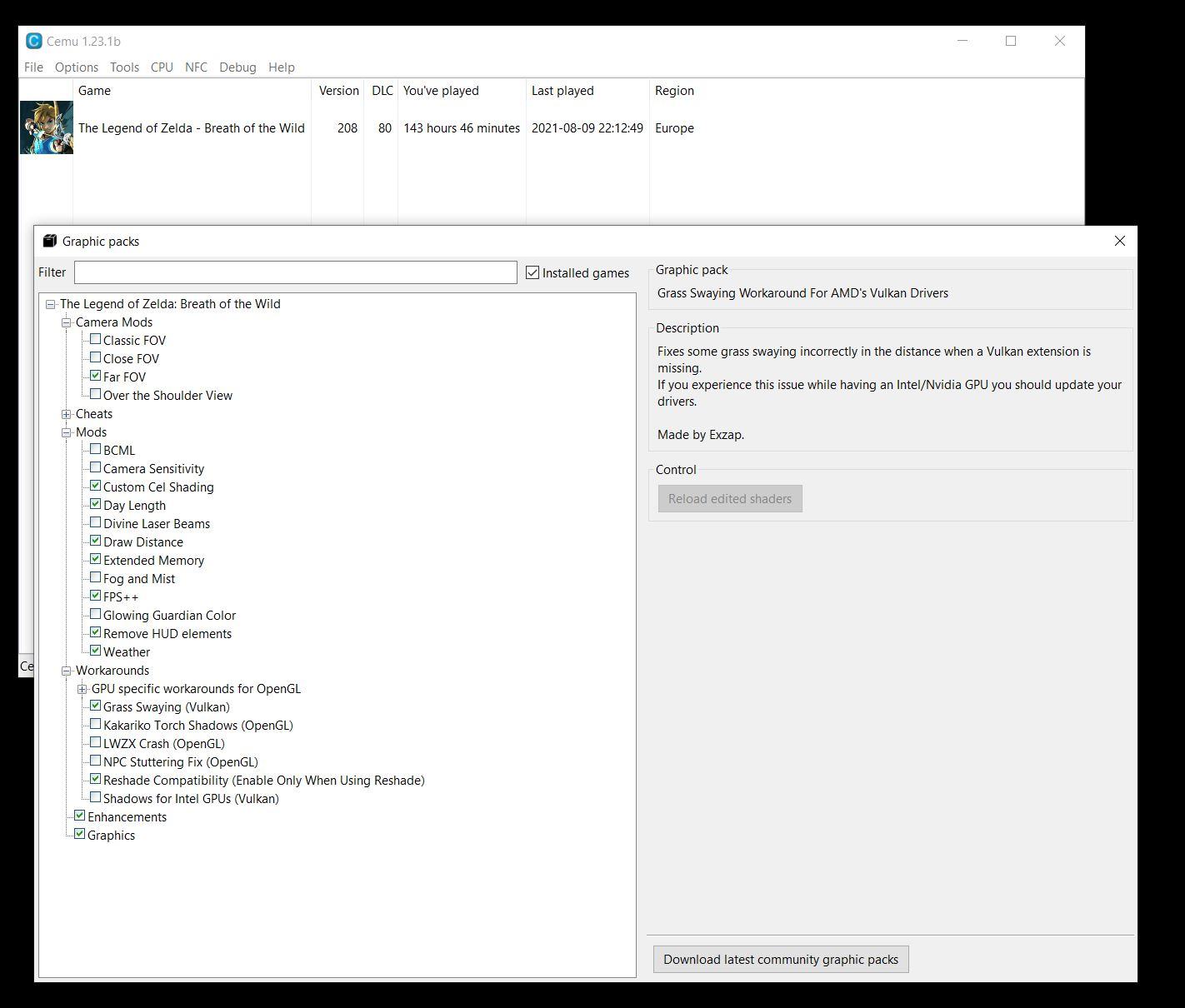Enable the Close FOV checkbox
The width and height of the screenshot is (1185, 1008).
point(95,357)
